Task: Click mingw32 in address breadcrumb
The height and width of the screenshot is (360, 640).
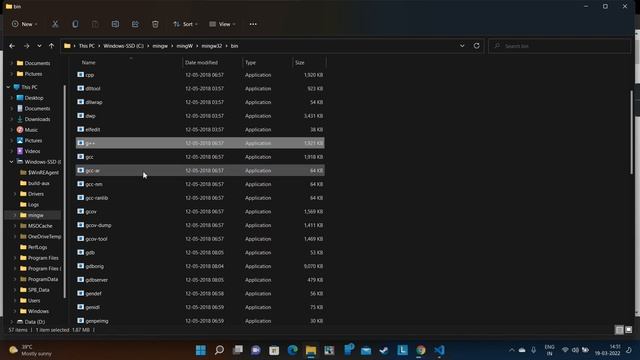Action: [x=211, y=46]
